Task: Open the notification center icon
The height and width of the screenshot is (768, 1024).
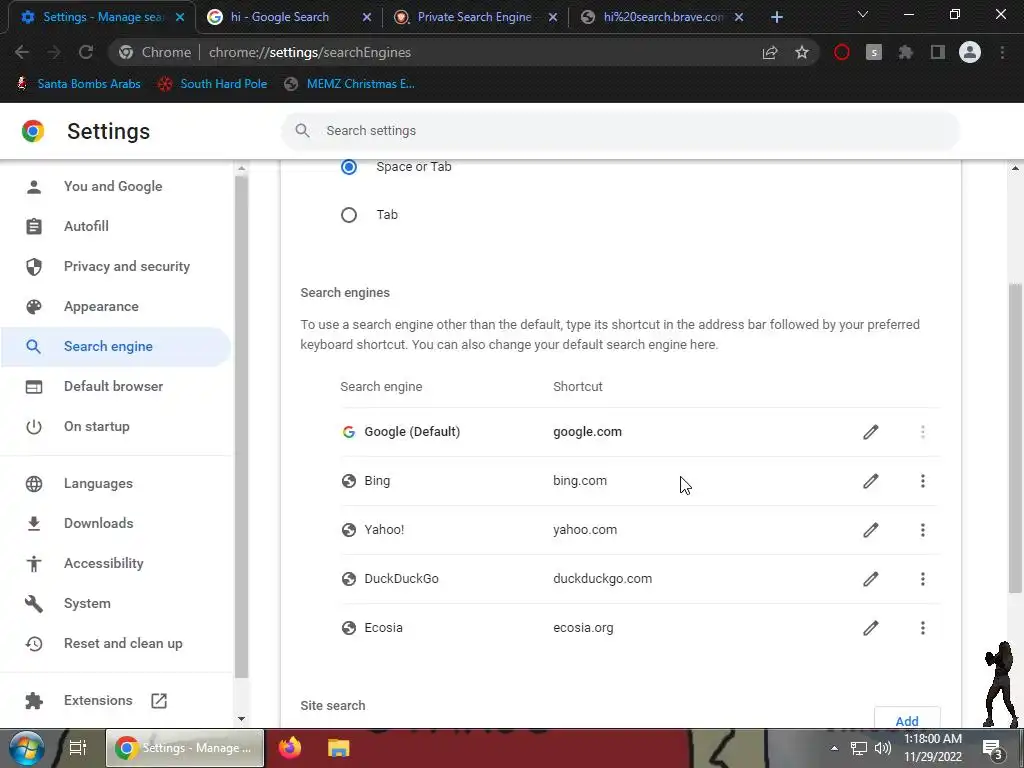Action: click(x=992, y=750)
